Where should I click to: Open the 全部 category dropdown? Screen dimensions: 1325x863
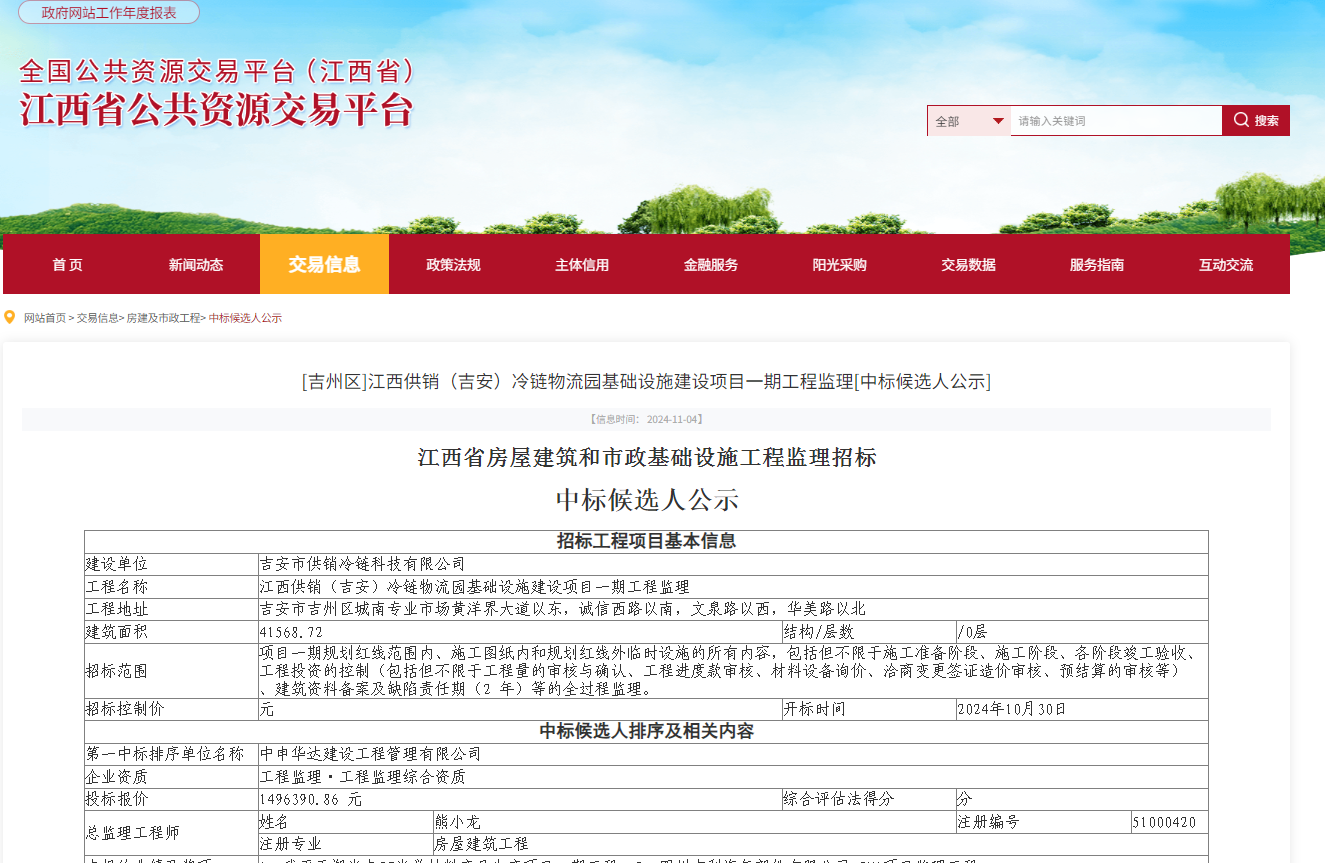(x=968, y=121)
